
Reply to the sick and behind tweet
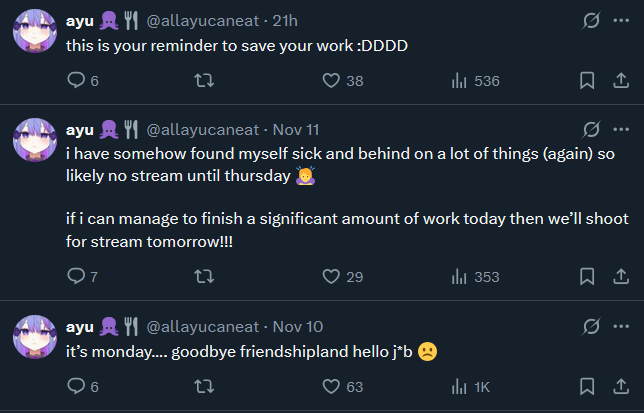click(76, 276)
